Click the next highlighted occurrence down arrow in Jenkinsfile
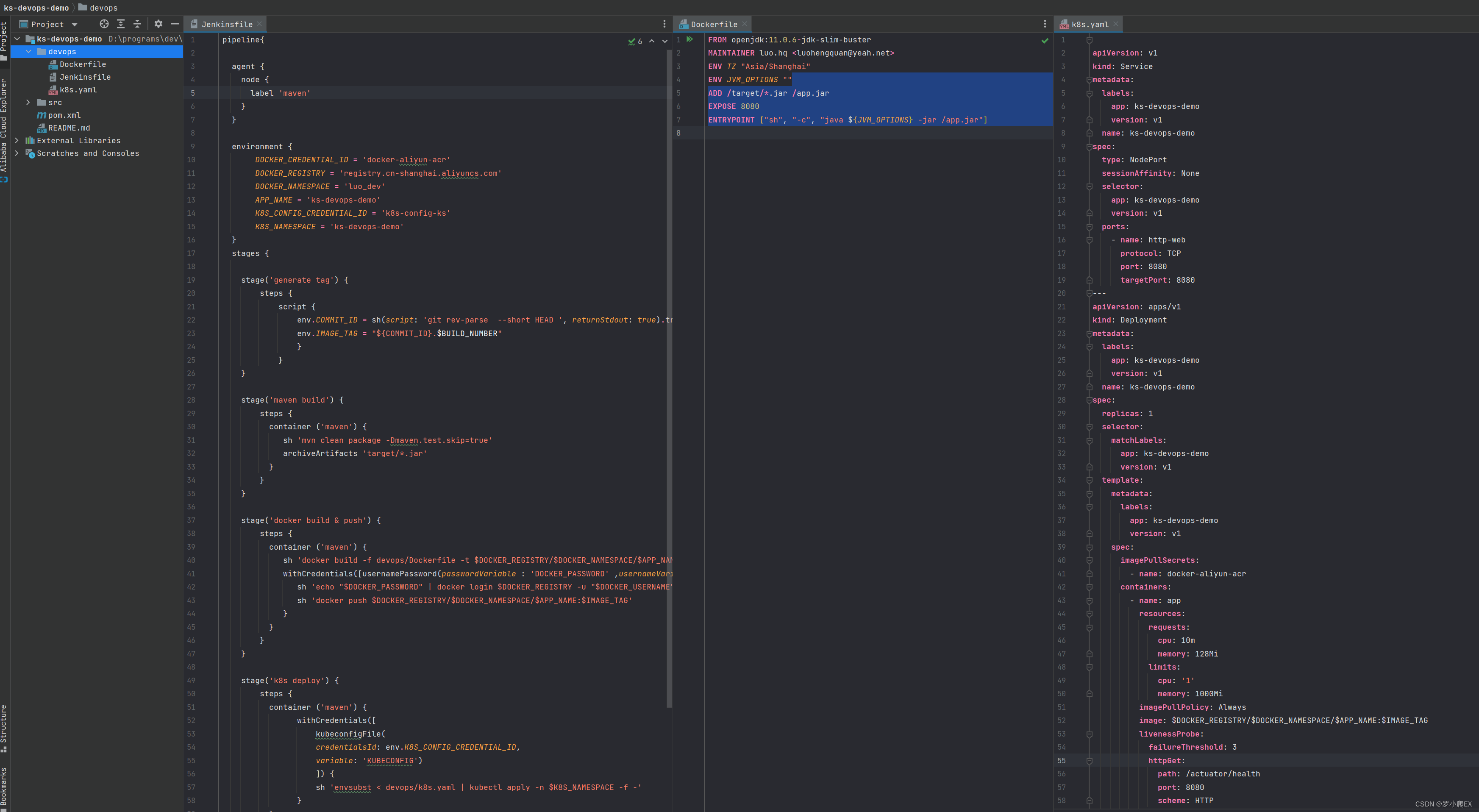The height and width of the screenshot is (812, 1479). coord(665,42)
